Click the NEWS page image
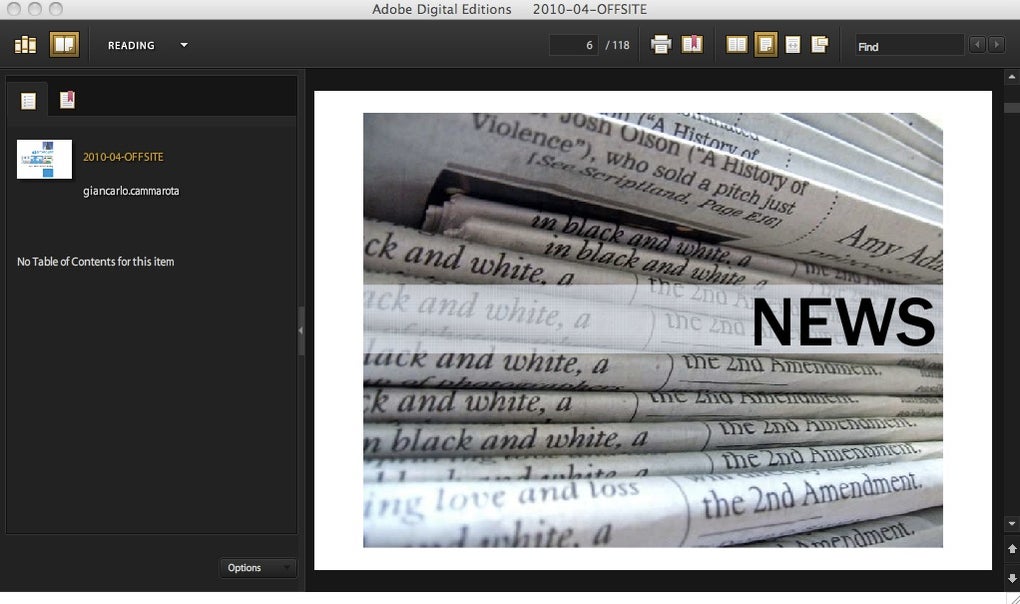Image resolution: width=1020 pixels, height=604 pixels. click(652, 330)
